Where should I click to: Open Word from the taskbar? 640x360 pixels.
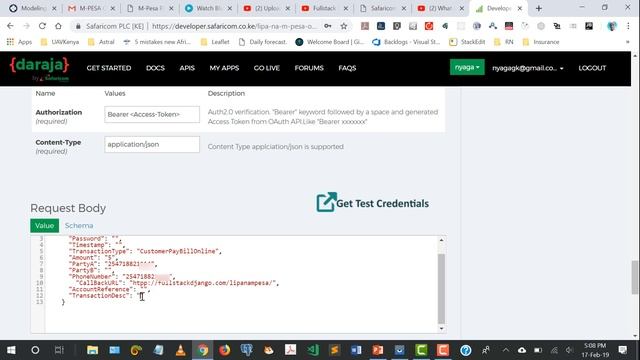coord(356,350)
